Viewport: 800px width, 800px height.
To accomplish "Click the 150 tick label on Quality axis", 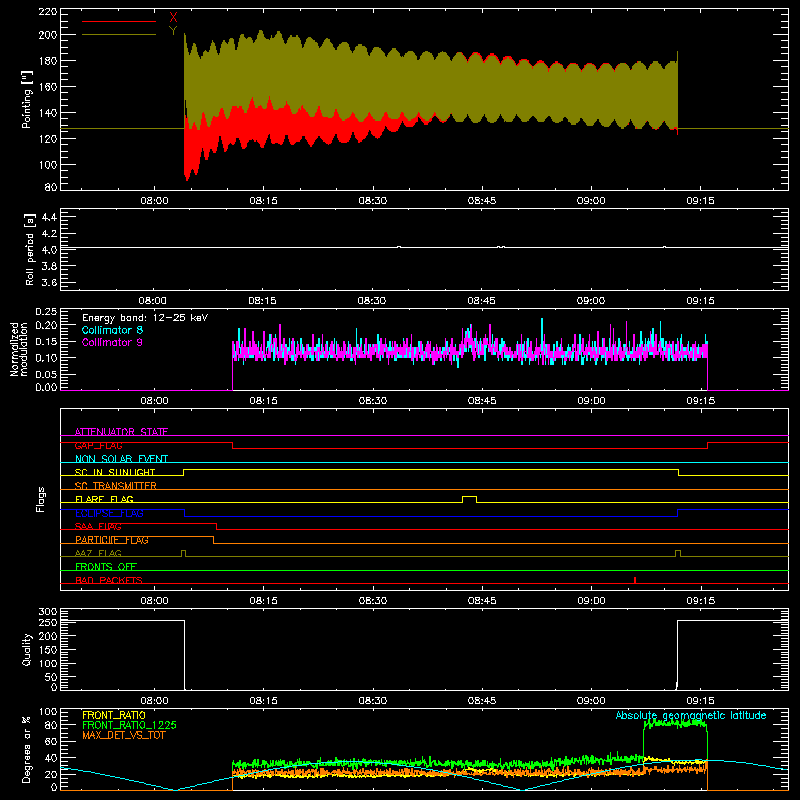I will [47, 650].
